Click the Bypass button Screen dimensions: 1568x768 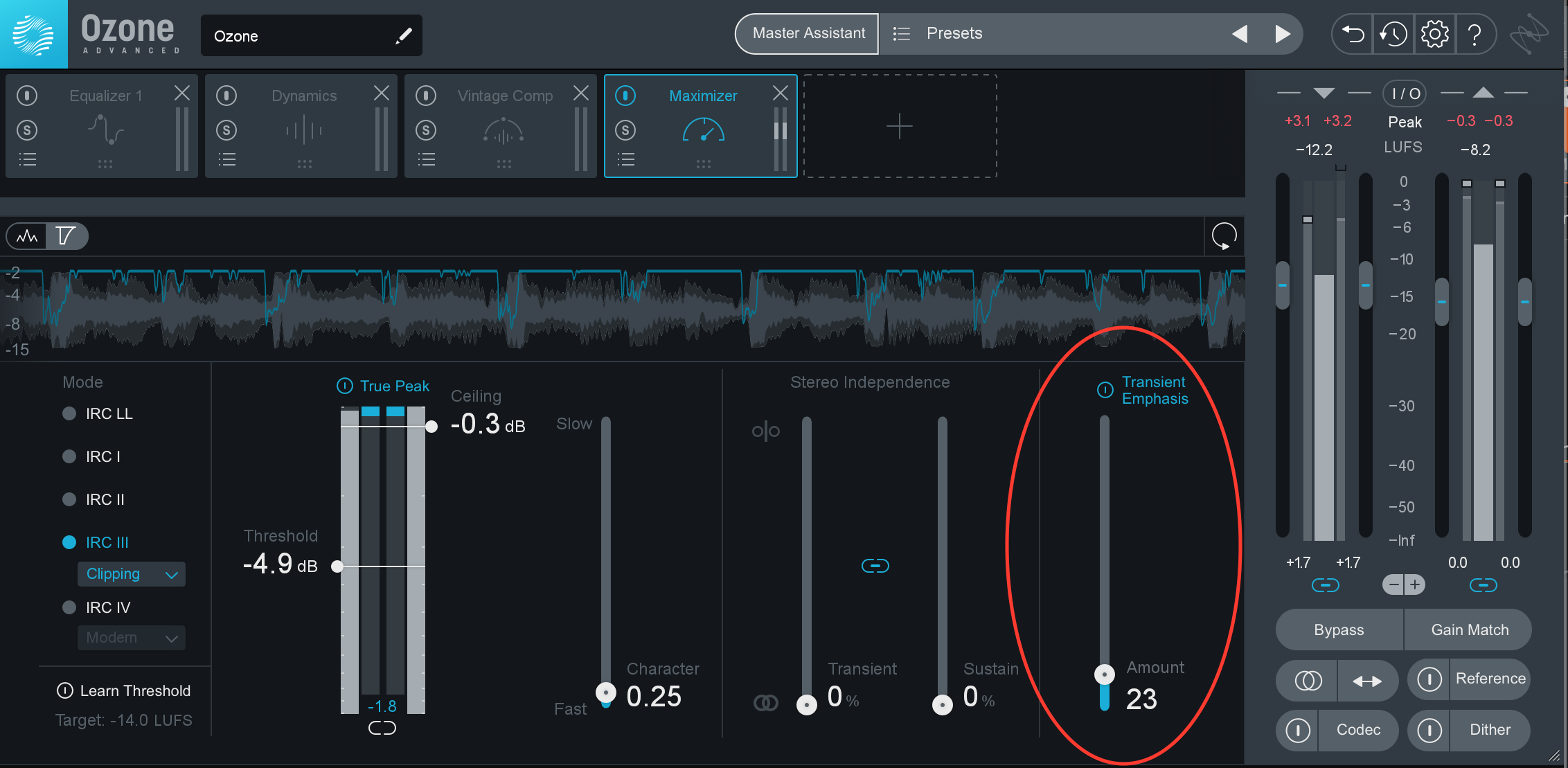click(1339, 630)
